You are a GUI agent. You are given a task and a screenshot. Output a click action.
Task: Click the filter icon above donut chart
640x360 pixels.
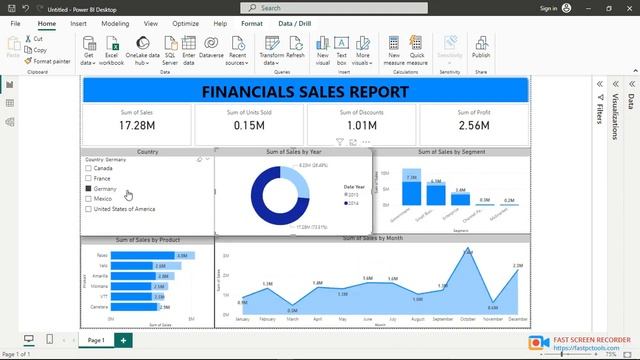[x=340, y=142]
